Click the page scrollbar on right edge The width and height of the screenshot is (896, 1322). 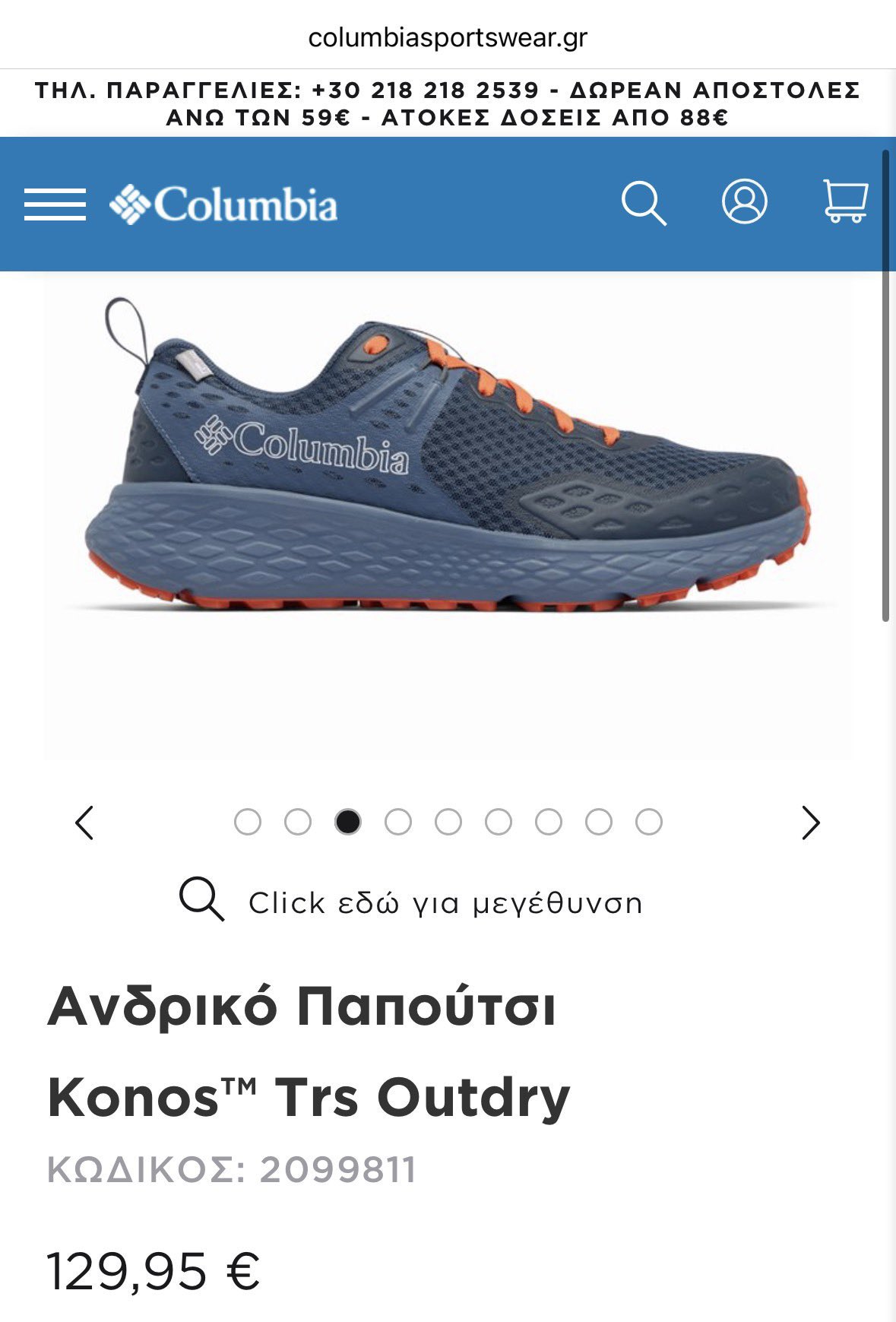[x=885, y=386]
